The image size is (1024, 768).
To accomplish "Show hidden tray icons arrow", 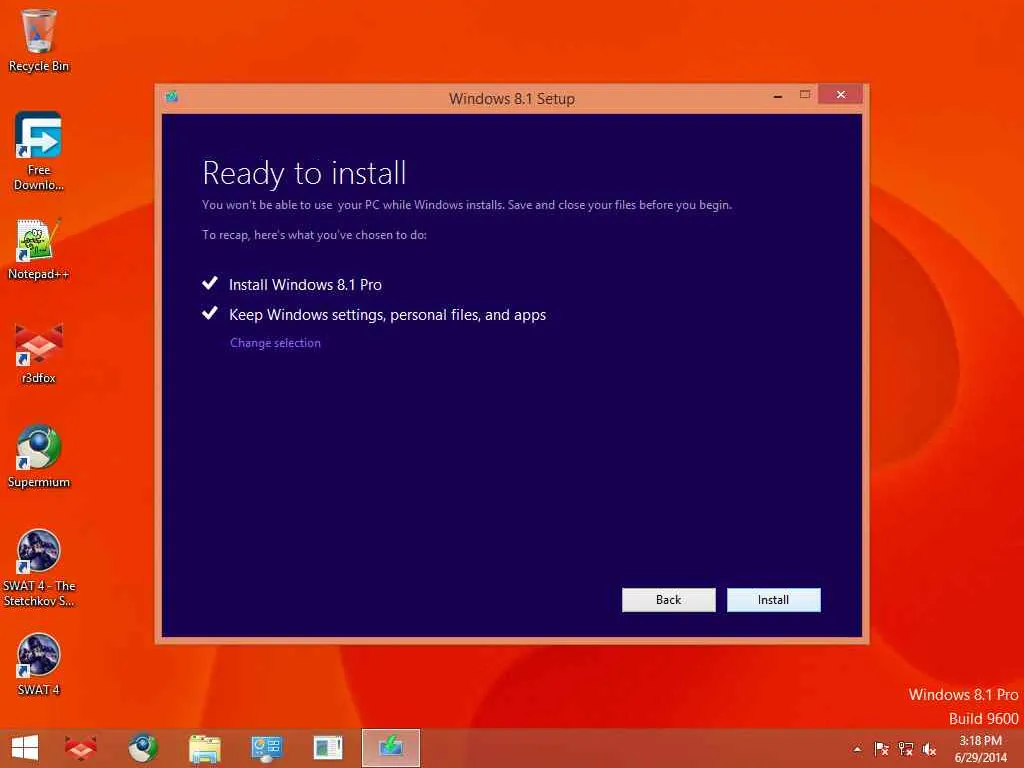I will tap(857, 749).
